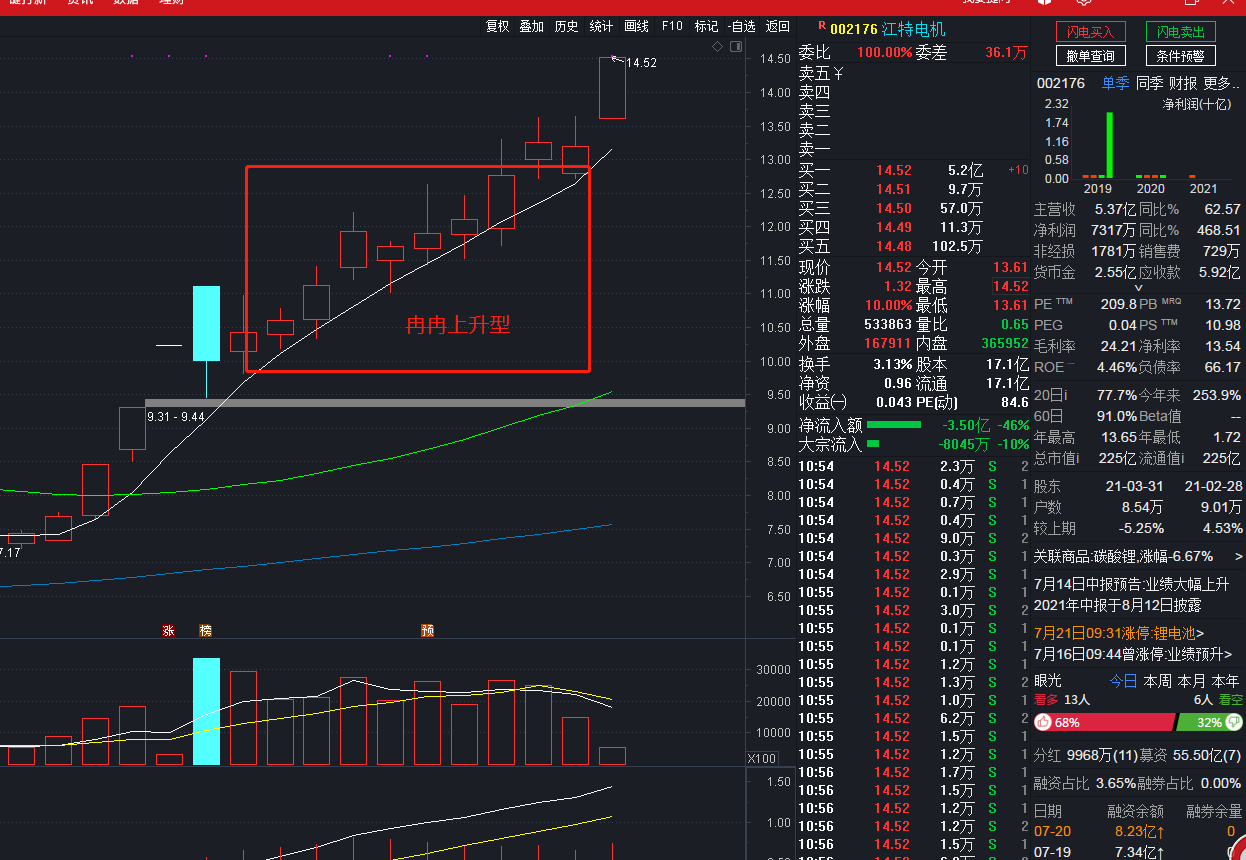1246x860 pixels.
Task: Open 条件预警 settings
Action: click(1180, 56)
